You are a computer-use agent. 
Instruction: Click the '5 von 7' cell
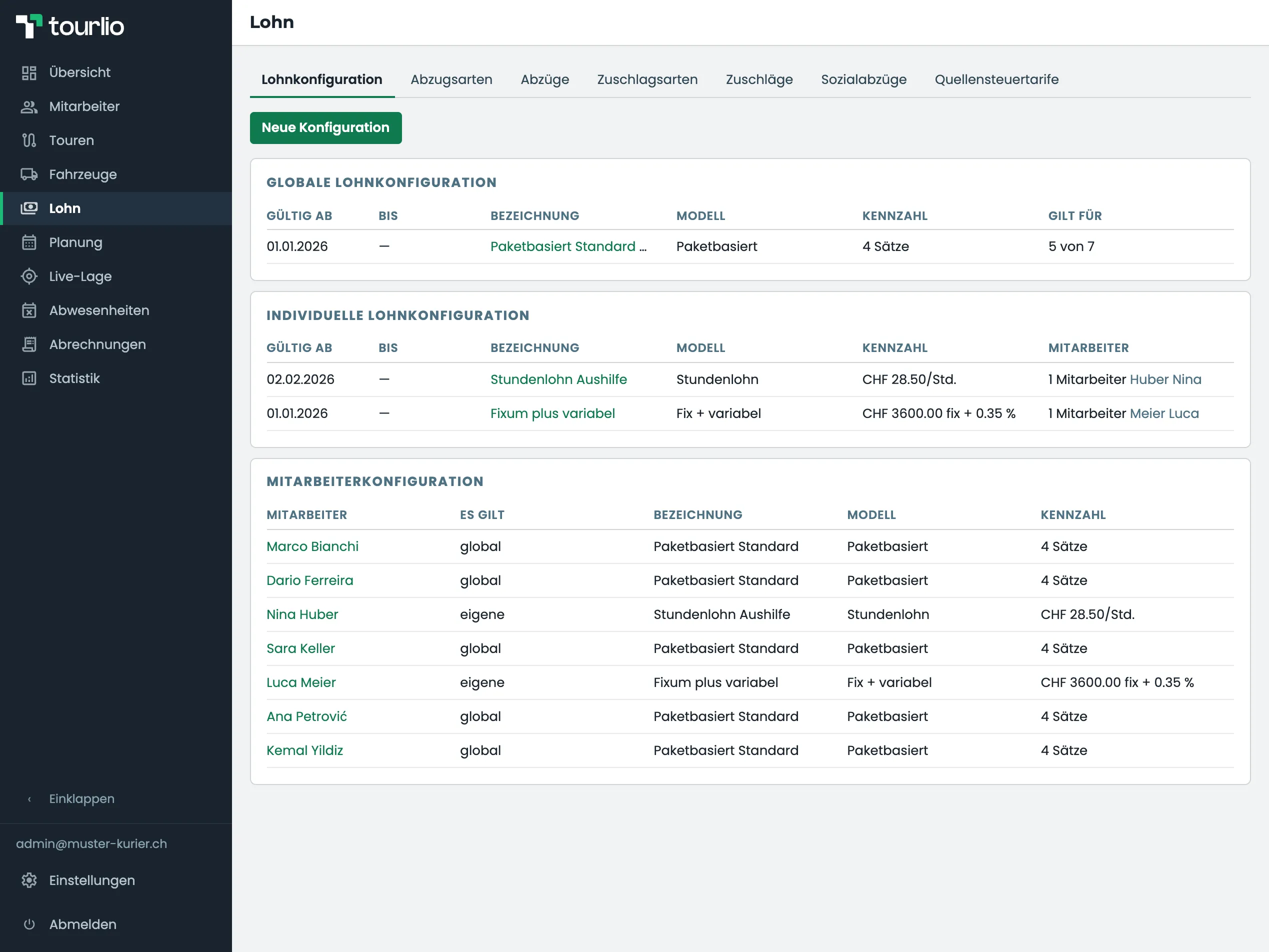click(x=1071, y=247)
